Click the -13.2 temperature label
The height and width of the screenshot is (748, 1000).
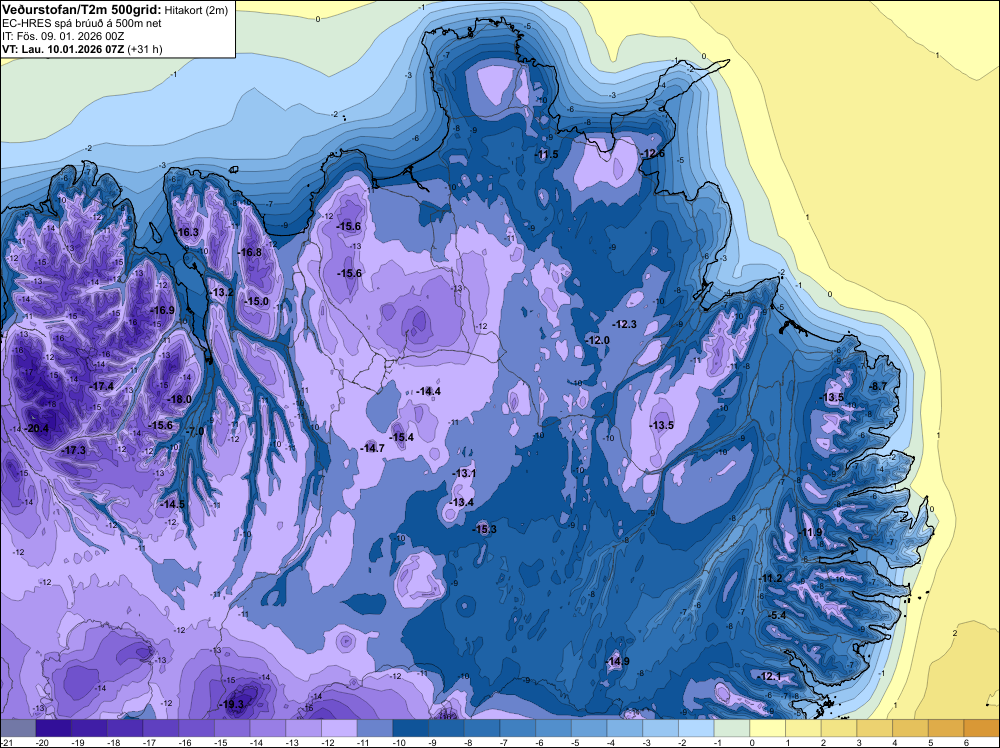pyautogui.click(x=221, y=292)
